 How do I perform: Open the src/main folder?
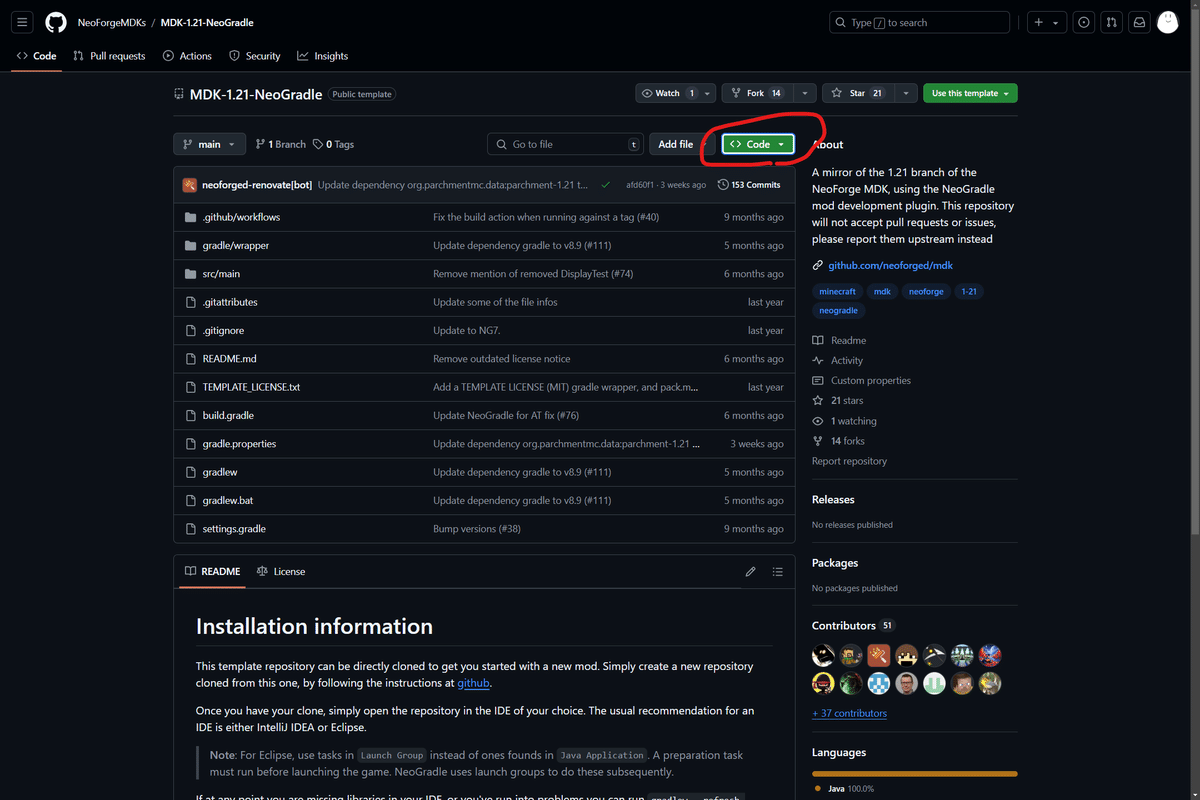click(x=221, y=273)
